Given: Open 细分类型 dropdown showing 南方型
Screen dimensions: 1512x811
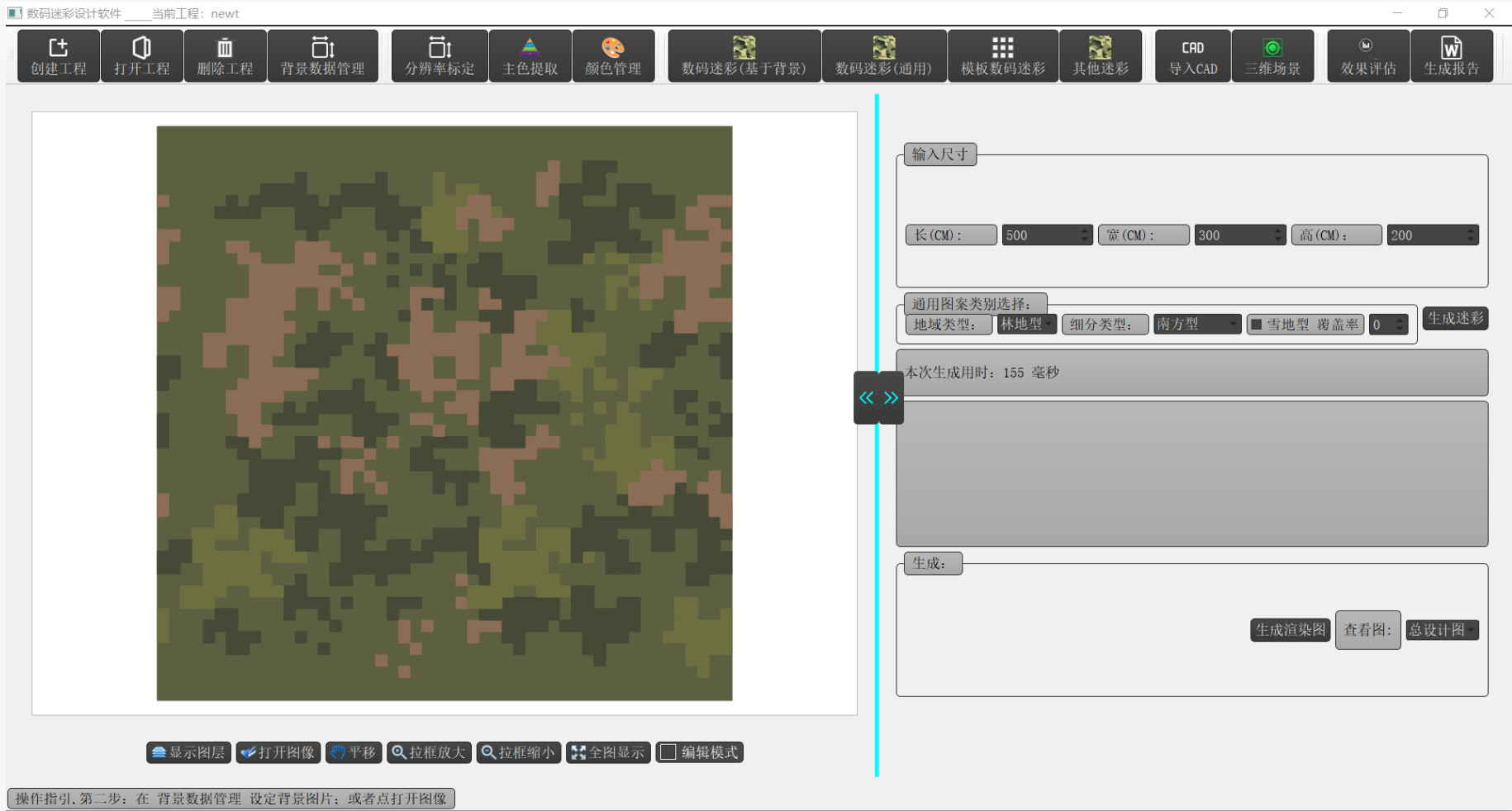Looking at the screenshot, I should click(x=1197, y=325).
